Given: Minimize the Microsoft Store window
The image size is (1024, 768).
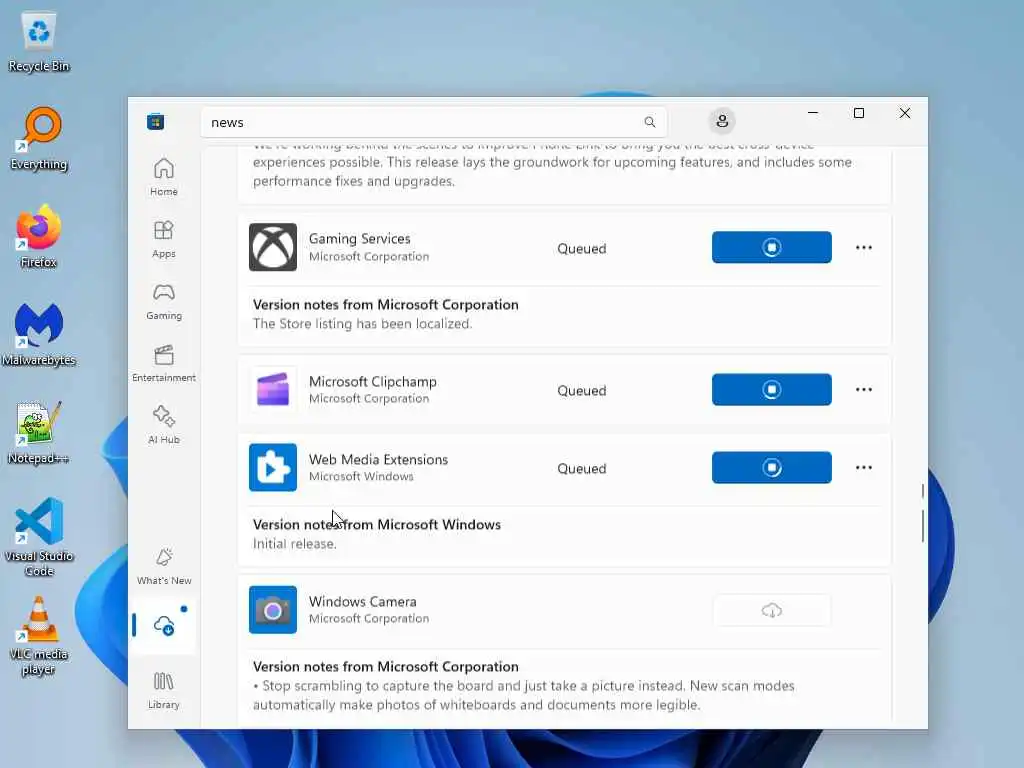Looking at the screenshot, I should point(813,113).
